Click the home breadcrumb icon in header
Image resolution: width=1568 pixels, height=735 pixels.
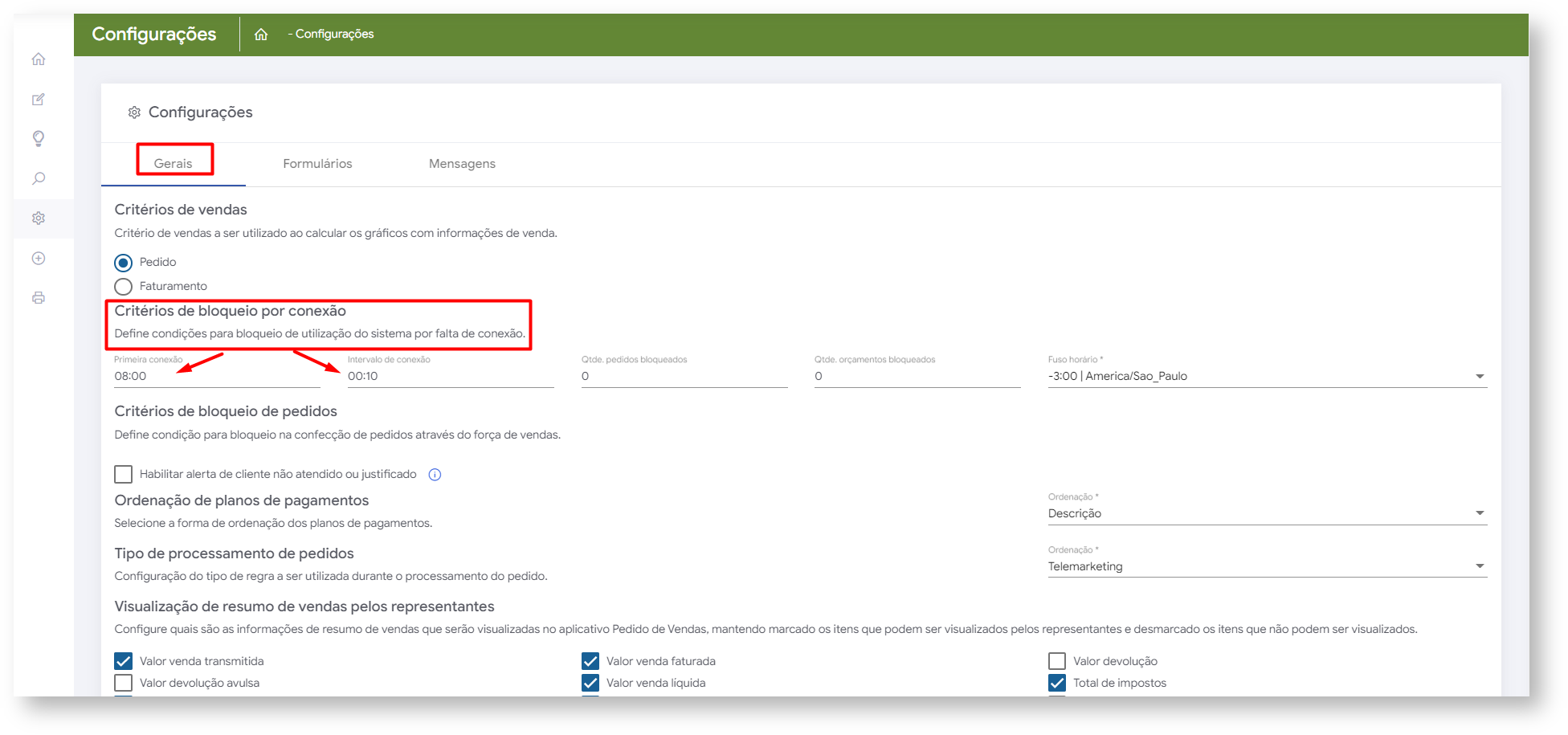(x=261, y=35)
